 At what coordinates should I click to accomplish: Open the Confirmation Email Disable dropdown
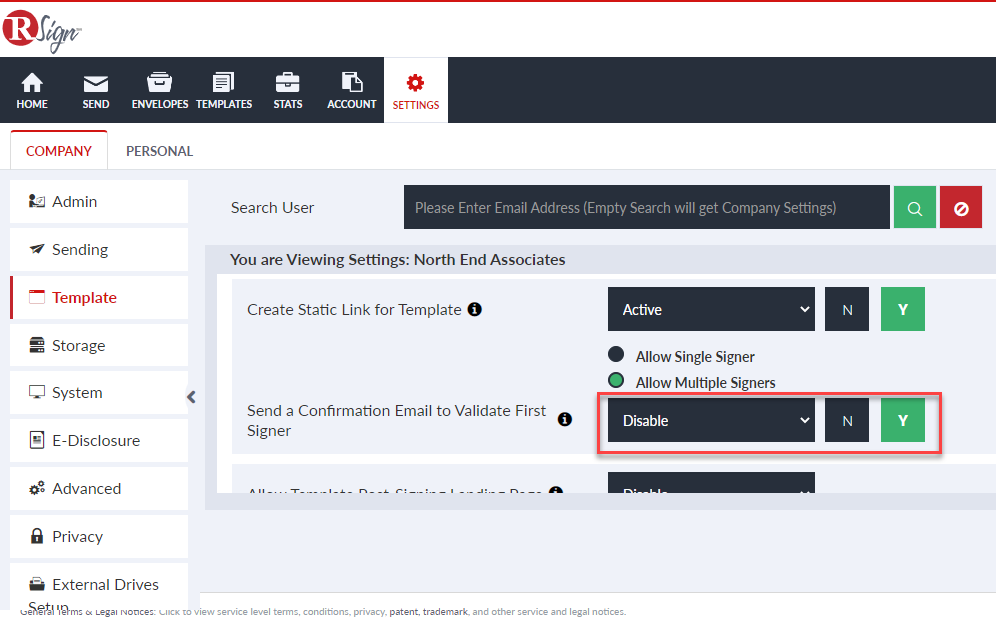[x=711, y=420]
